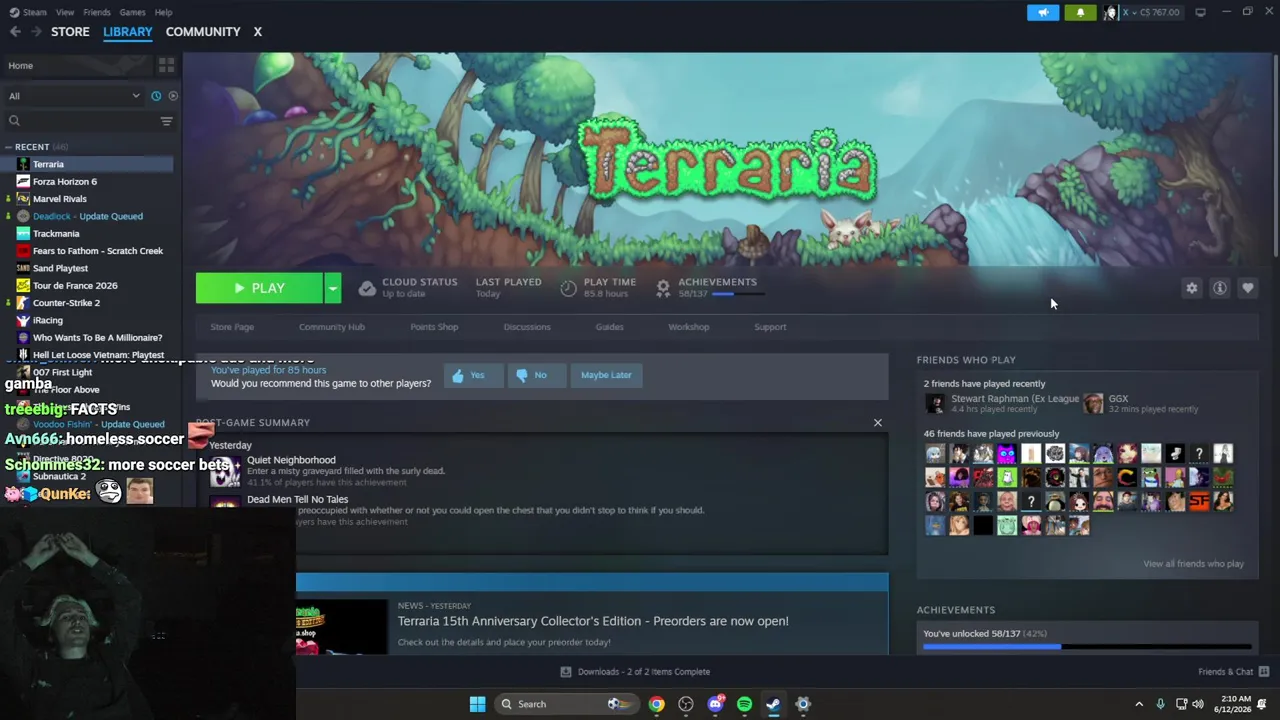This screenshot has height=720, width=1280.
Task: Click the achievements unlocked progress bar
Action: click(x=1087, y=647)
